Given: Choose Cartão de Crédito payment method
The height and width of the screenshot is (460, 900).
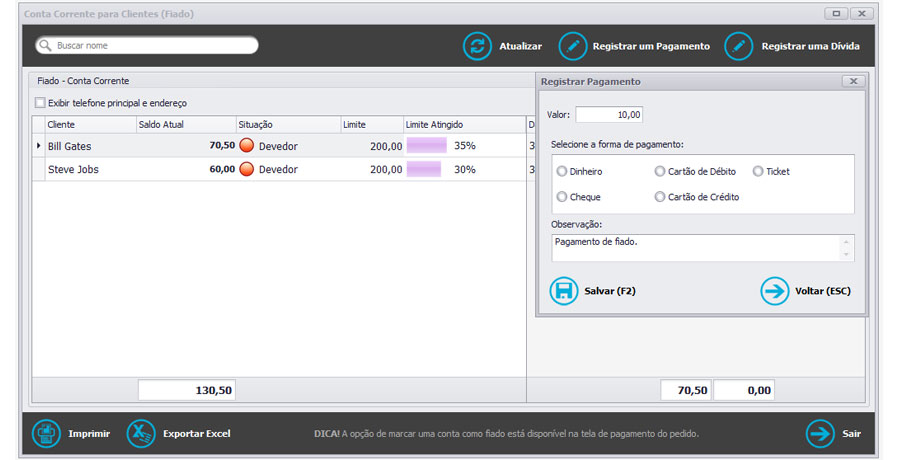Looking at the screenshot, I should [660, 197].
